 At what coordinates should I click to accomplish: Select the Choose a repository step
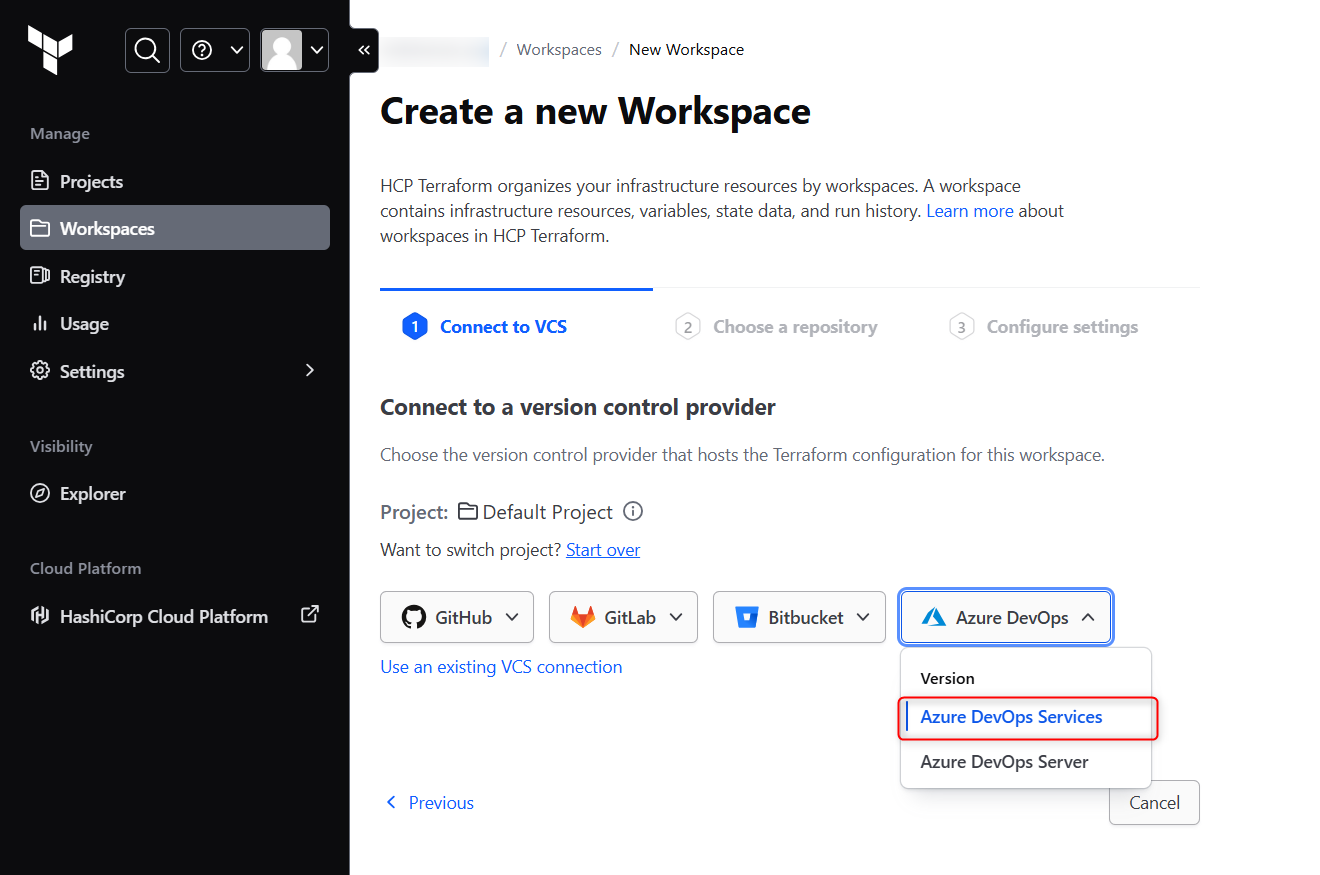coord(776,327)
